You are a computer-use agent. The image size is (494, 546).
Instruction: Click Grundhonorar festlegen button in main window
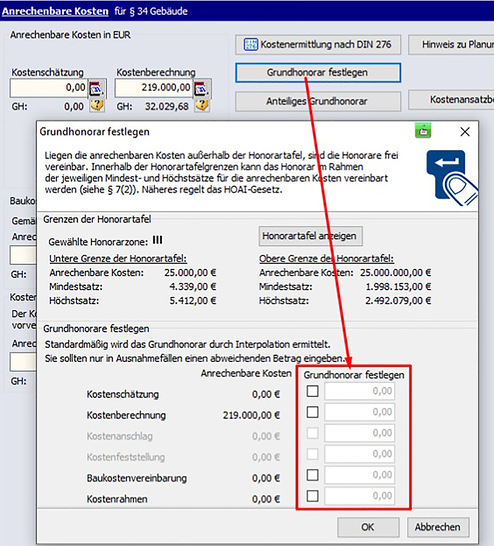coord(318,73)
